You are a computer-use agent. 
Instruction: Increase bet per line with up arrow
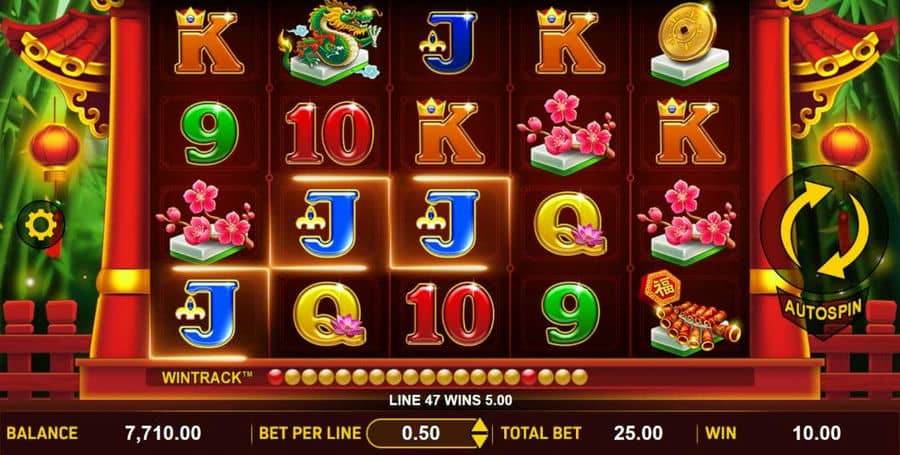pyautogui.click(x=479, y=426)
